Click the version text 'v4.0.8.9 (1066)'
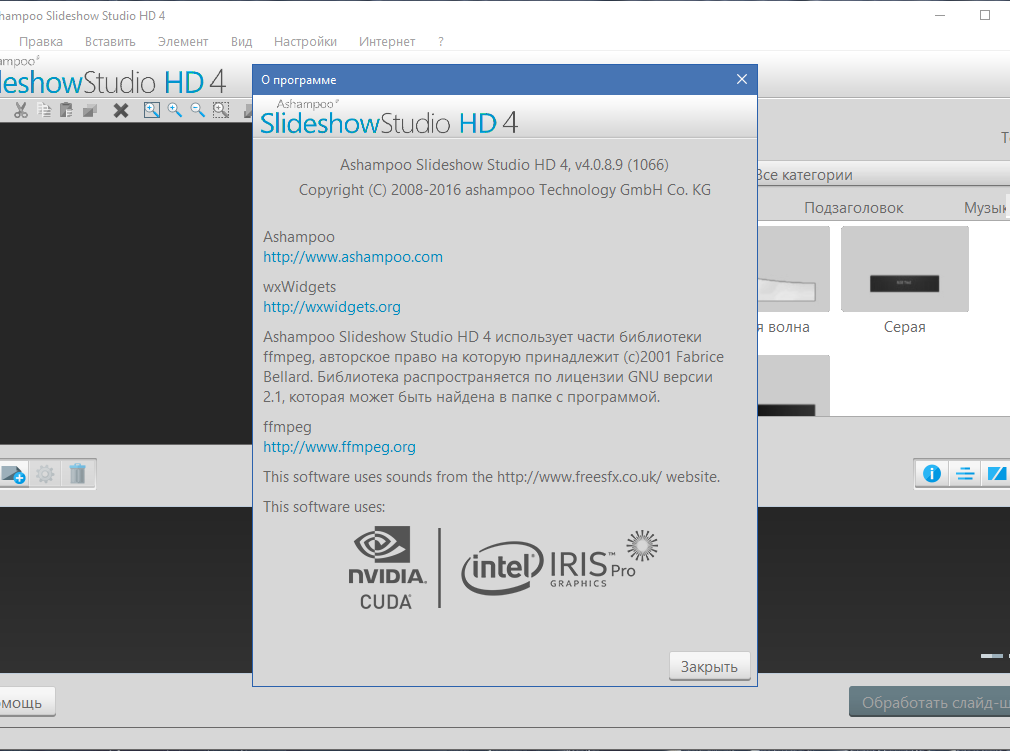Screen dimensions: 1010x751 click(x=622, y=165)
